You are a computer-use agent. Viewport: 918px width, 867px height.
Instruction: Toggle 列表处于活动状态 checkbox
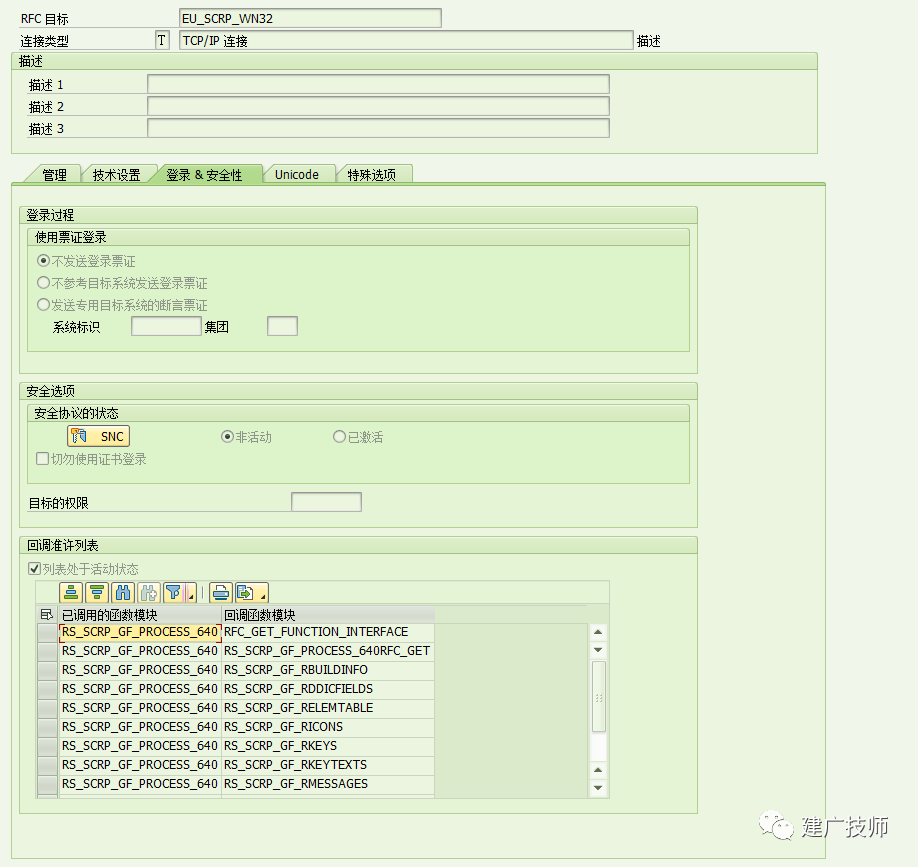point(35,568)
